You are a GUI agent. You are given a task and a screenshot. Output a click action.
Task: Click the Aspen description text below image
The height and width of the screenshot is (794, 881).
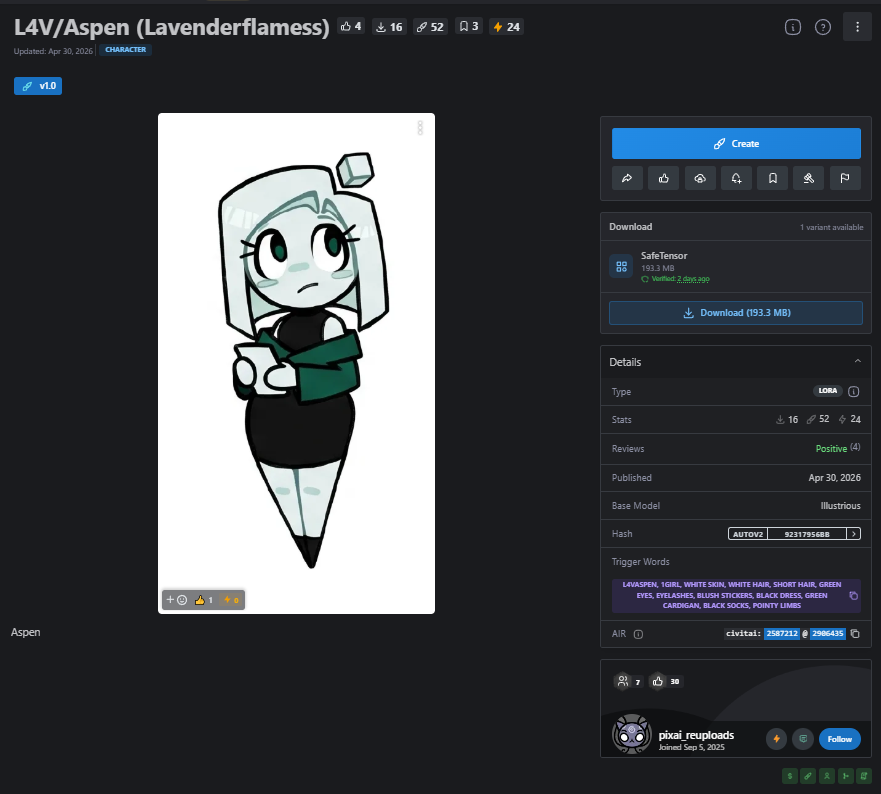tap(25, 632)
